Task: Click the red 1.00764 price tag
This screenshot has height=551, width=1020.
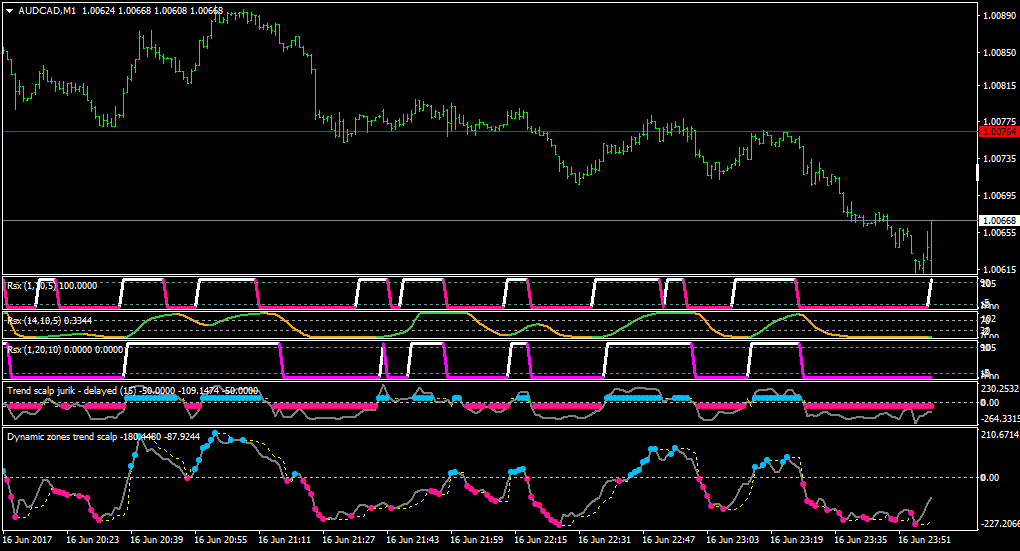Action: pyautogui.click(x=999, y=132)
